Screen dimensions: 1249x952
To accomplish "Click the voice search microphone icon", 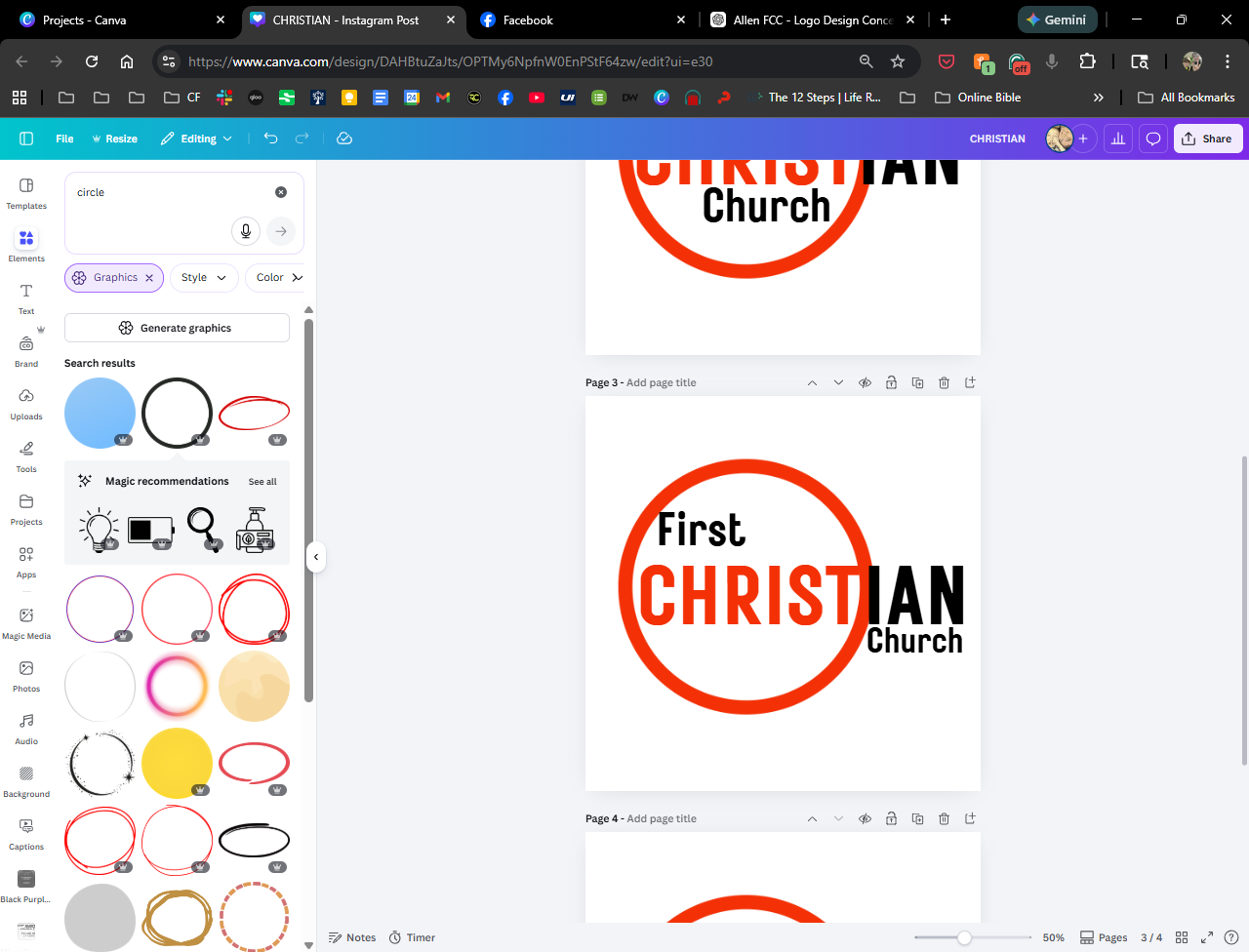I will pos(246,231).
